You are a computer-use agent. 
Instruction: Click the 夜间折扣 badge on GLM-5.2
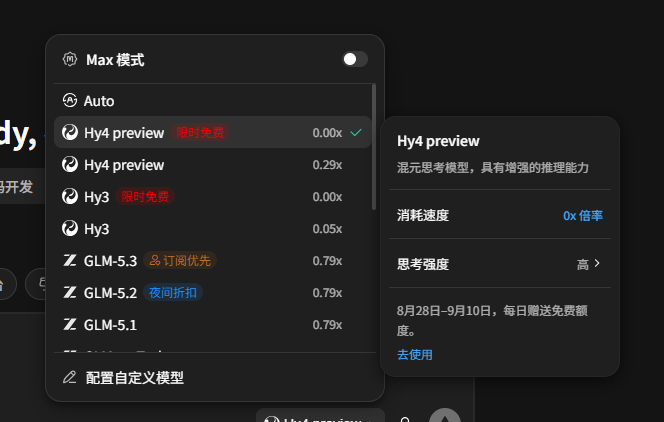(x=173, y=292)
